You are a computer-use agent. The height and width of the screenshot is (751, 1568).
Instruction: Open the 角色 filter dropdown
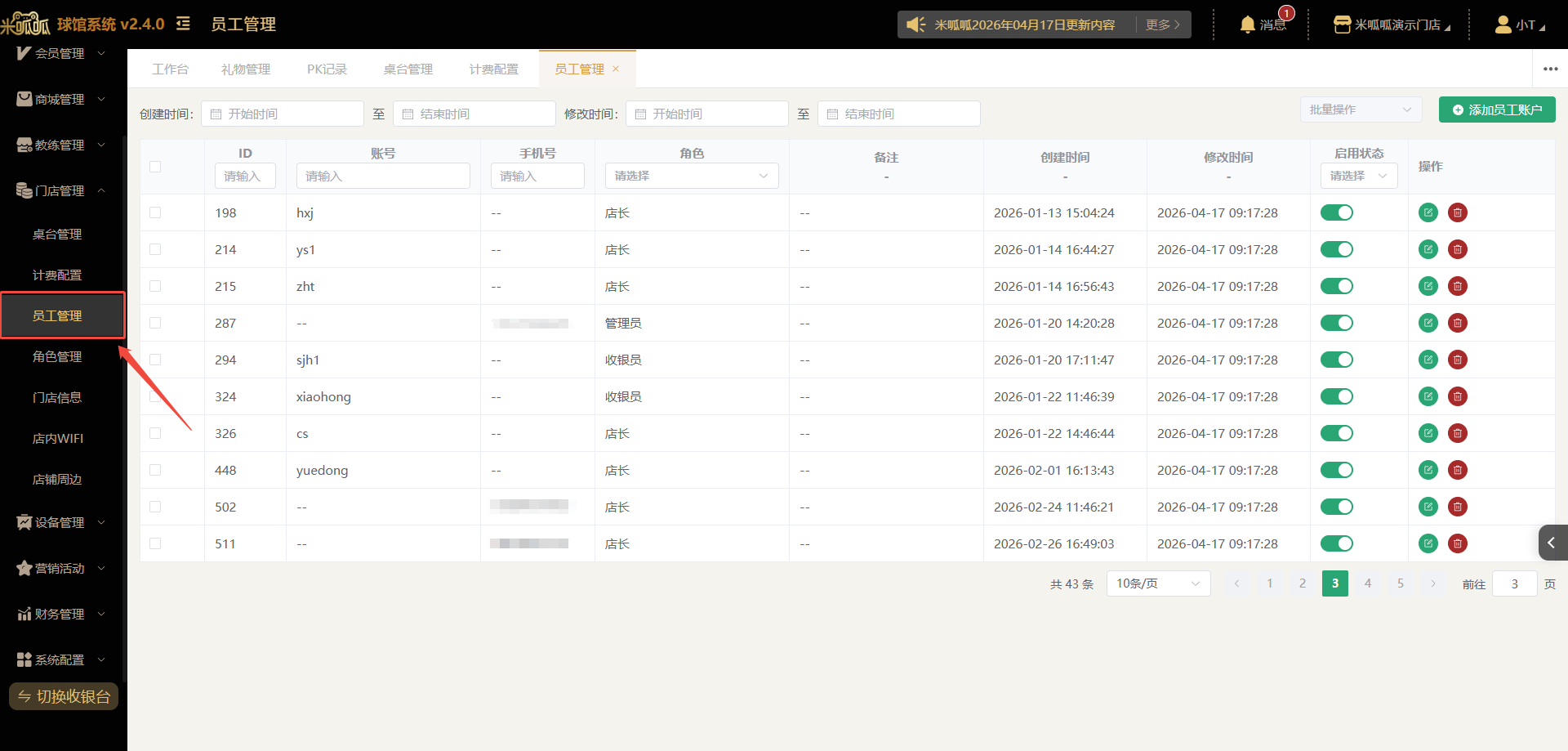point(692,176)
